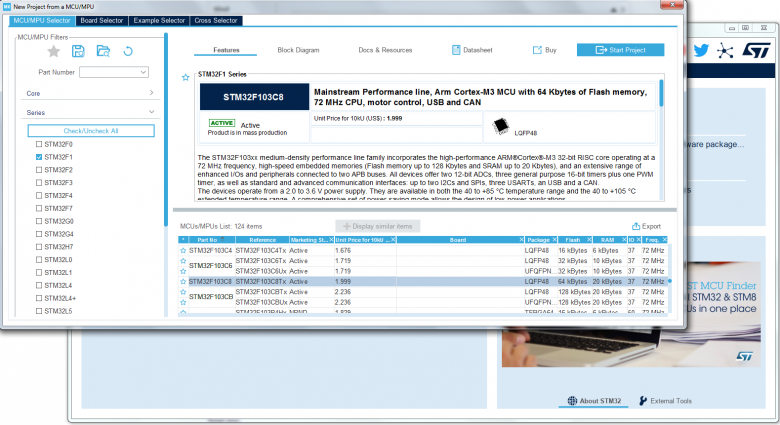This screenshot has height=425, width=780.
Task: Export the MCU list
Action: 646,226
